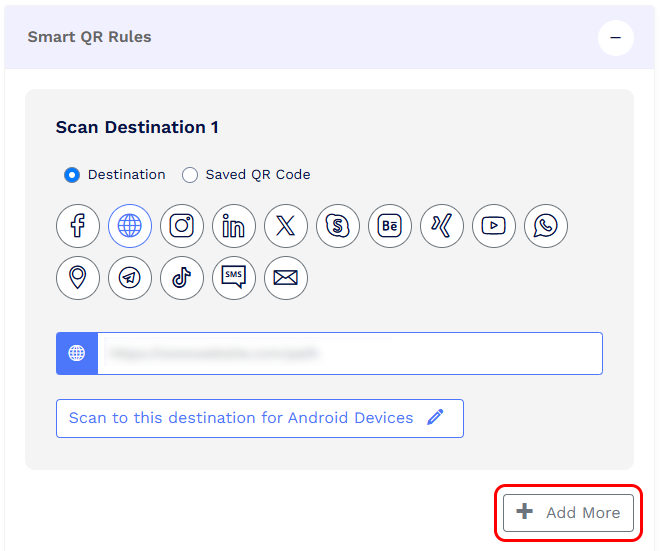Select the LinkedIn destination icon
This screenshot has height=551, width=661.
tap(234, 226)
